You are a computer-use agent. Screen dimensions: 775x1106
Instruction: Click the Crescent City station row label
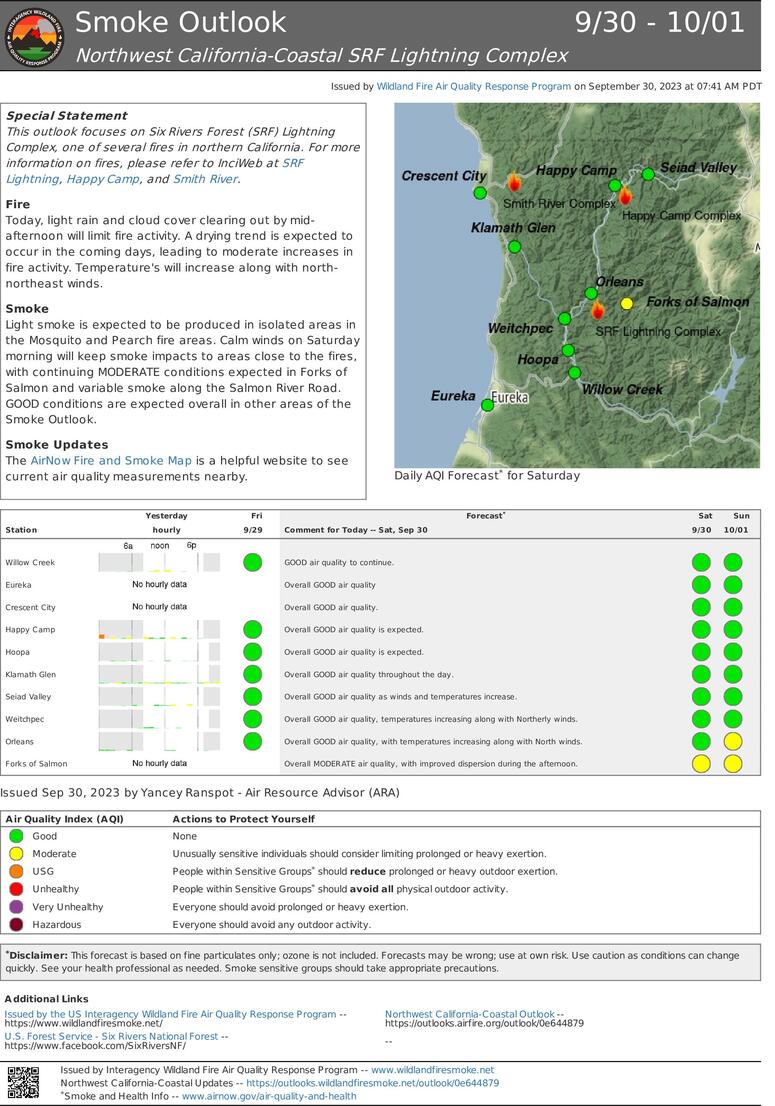click(x=30, y=607)
